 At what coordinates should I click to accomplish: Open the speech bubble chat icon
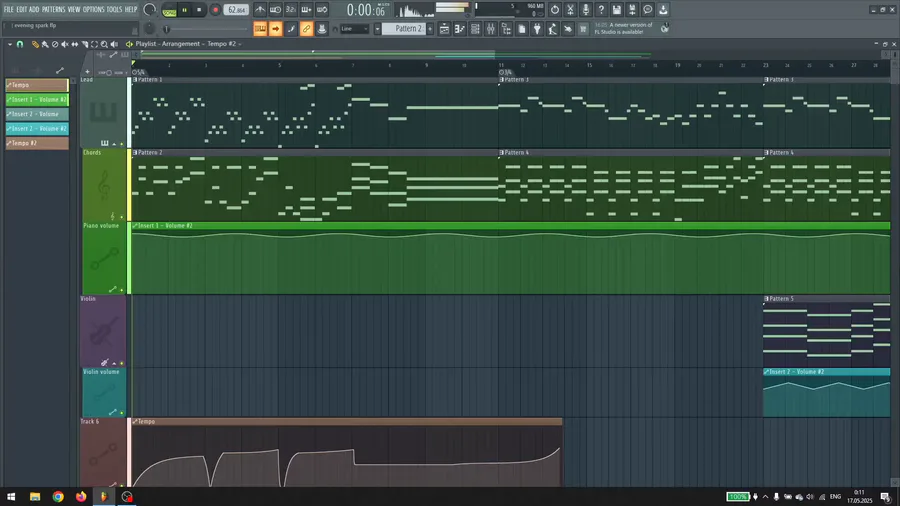pos(647,10)
